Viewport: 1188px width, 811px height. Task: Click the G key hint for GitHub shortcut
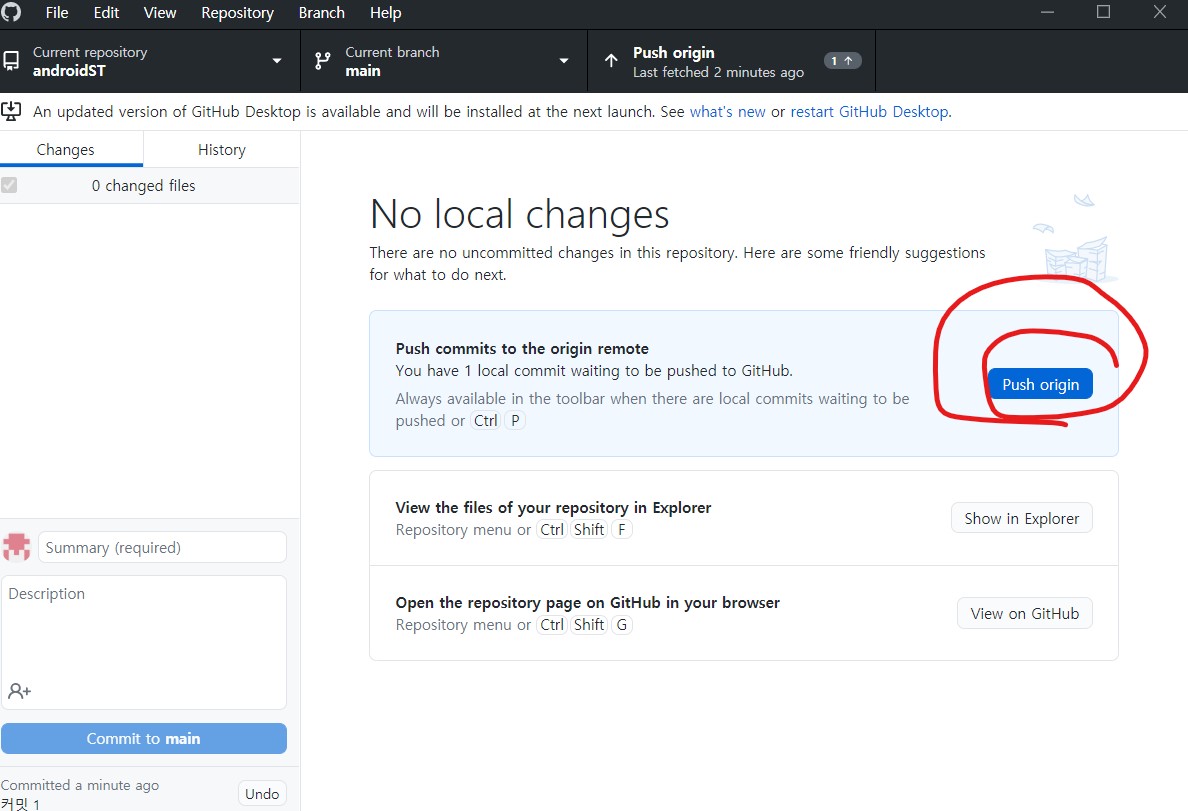pos(621,625)
